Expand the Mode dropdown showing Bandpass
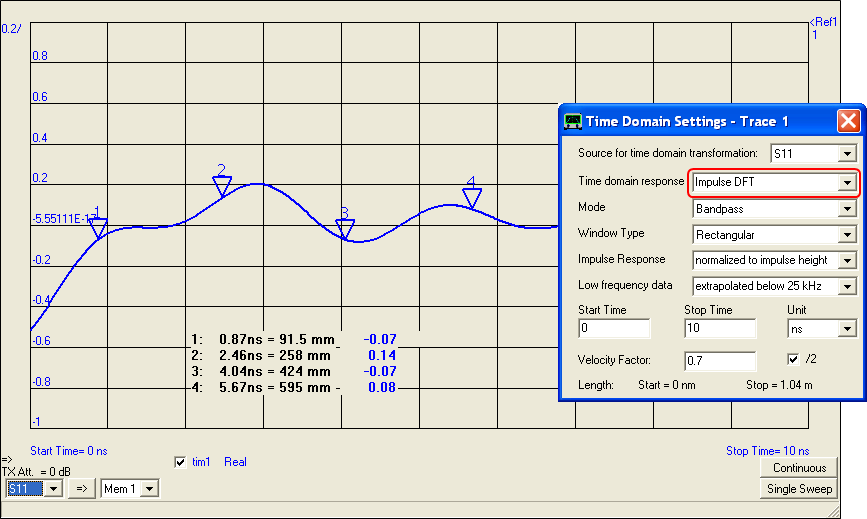 click(846, 209)
